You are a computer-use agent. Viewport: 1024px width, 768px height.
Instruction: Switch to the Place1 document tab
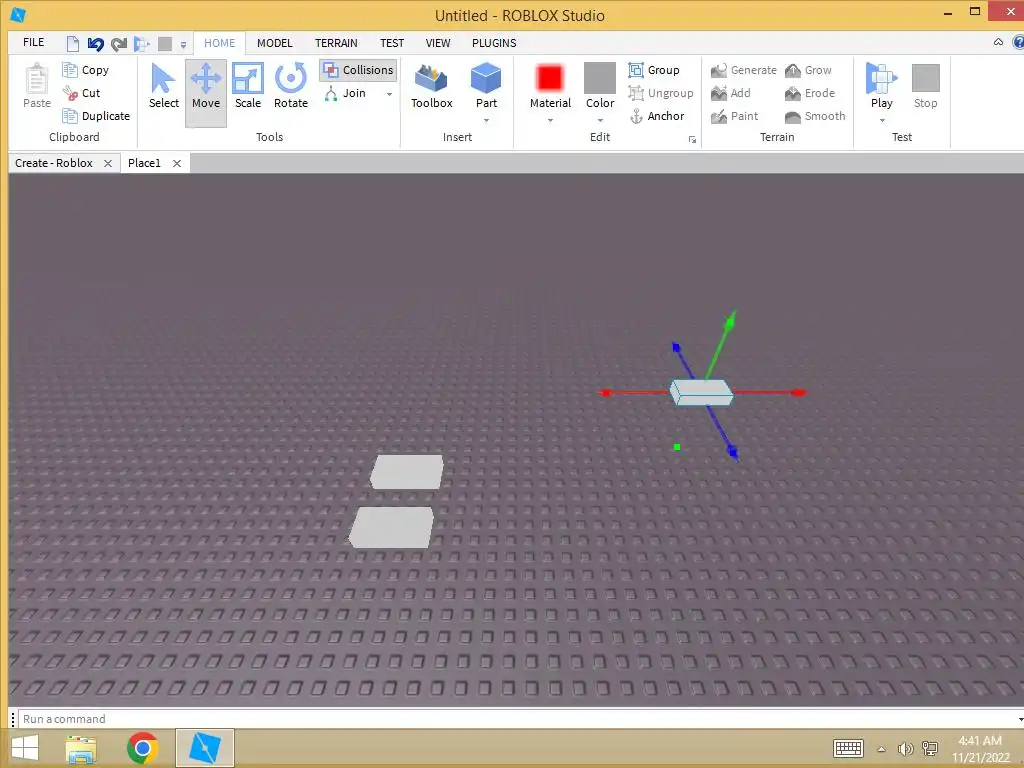pyautogui.click(x=144, y=163)
